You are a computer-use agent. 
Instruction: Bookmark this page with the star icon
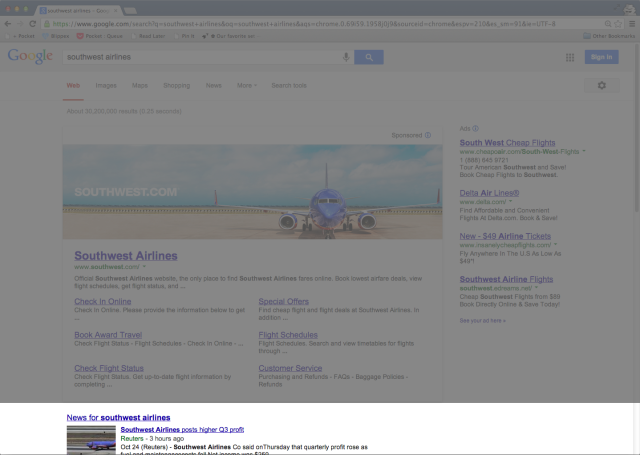618,24
